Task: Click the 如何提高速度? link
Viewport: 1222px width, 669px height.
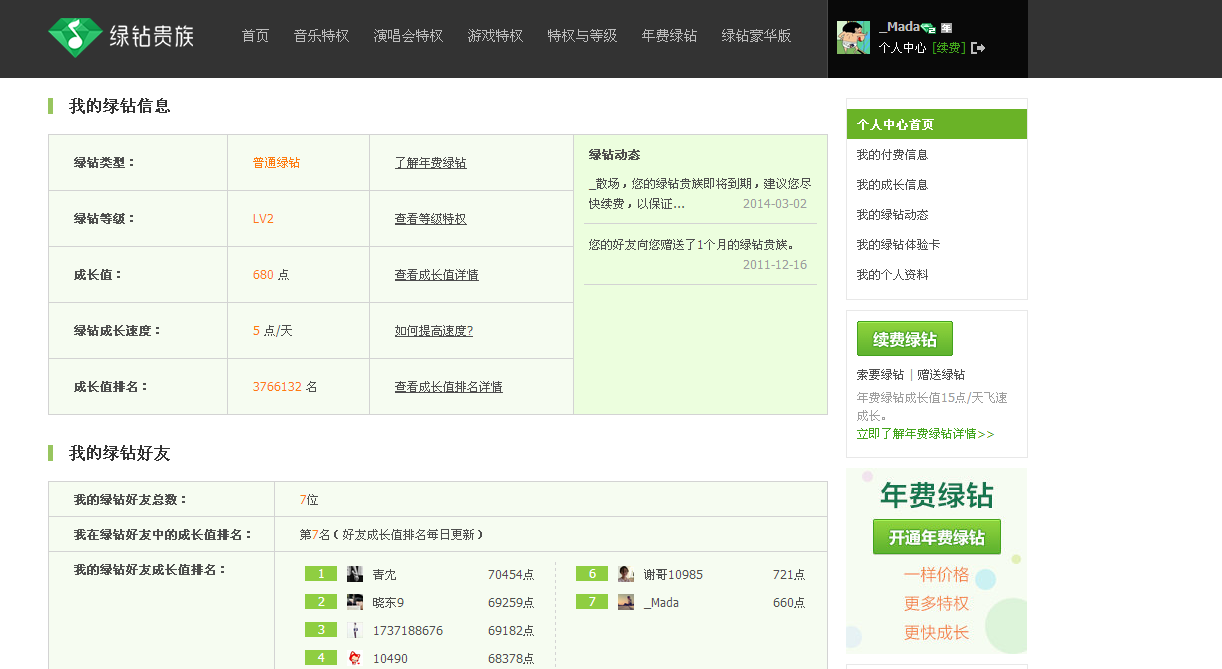Action: pos(433,331)
